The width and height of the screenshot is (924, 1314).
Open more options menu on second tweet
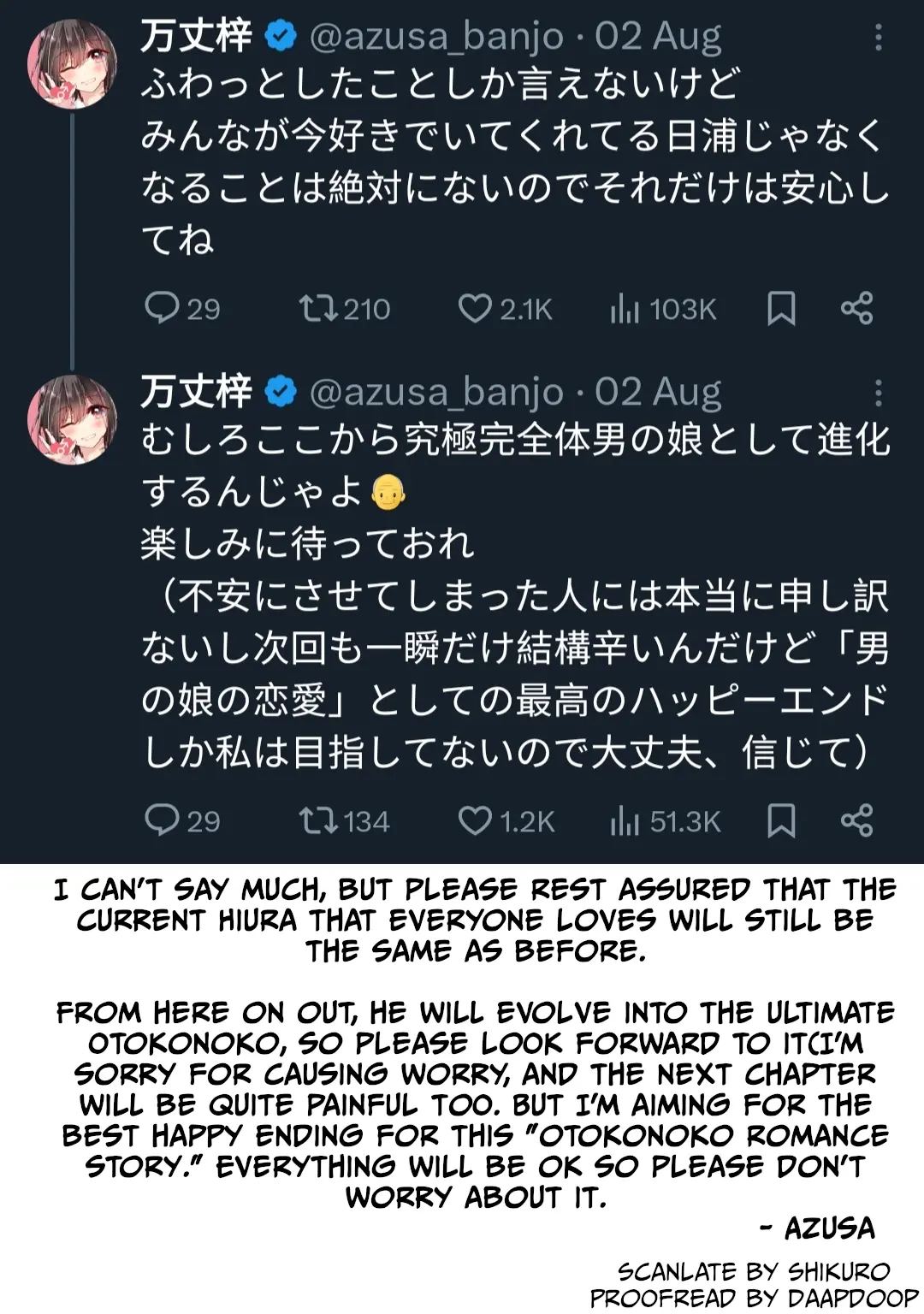(878, 393)
